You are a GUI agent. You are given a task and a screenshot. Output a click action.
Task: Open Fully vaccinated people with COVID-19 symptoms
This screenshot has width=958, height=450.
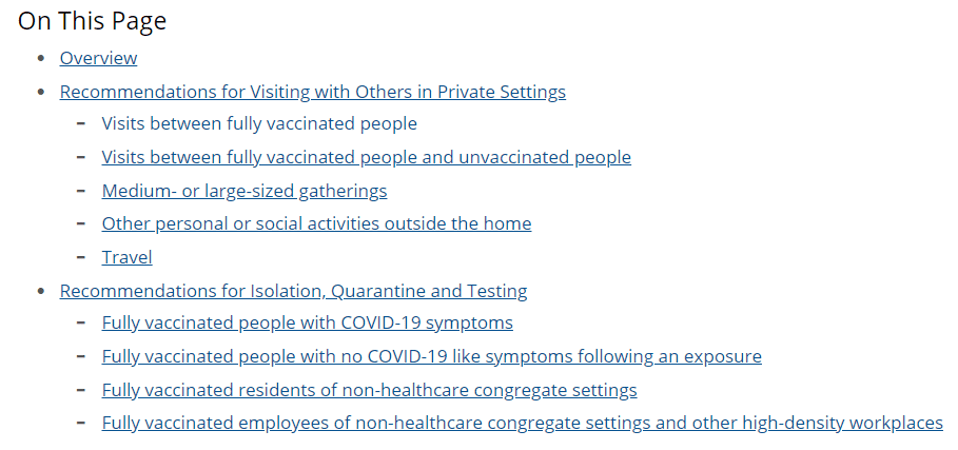coord(307,323)
